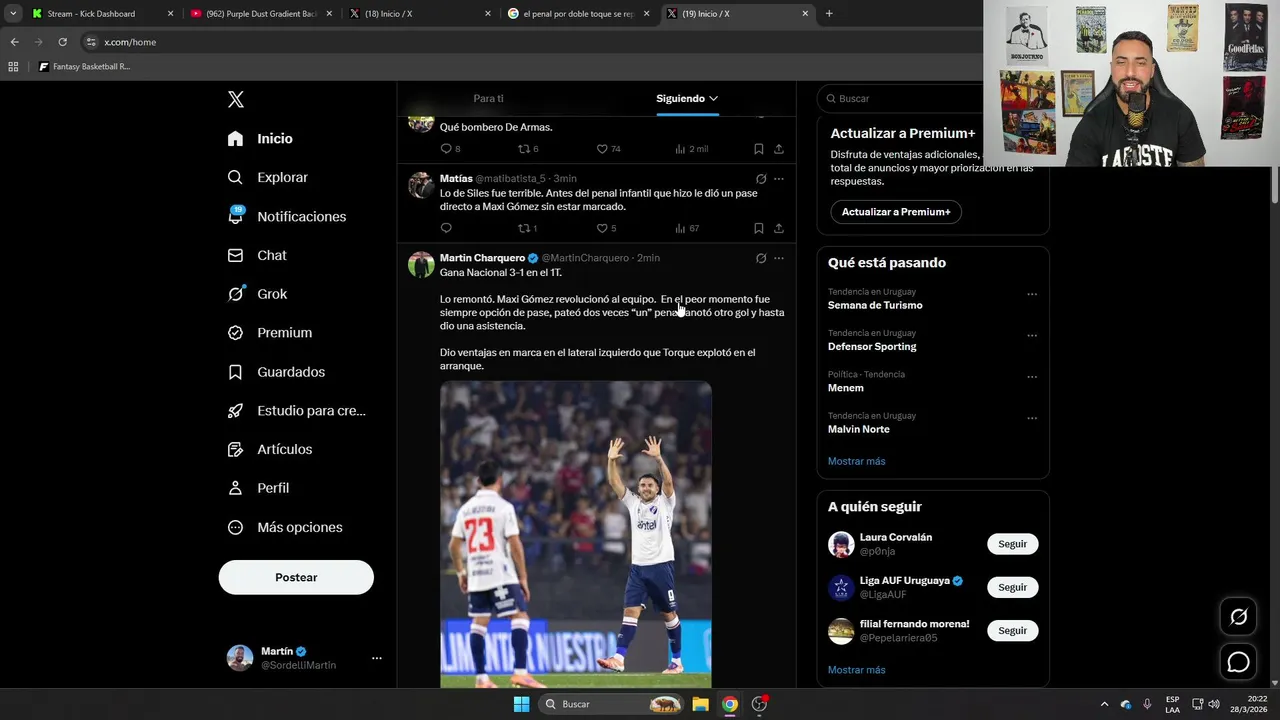Open File Explorer from taskbar
The image size is (1280, 720).
tap(701, 704)
